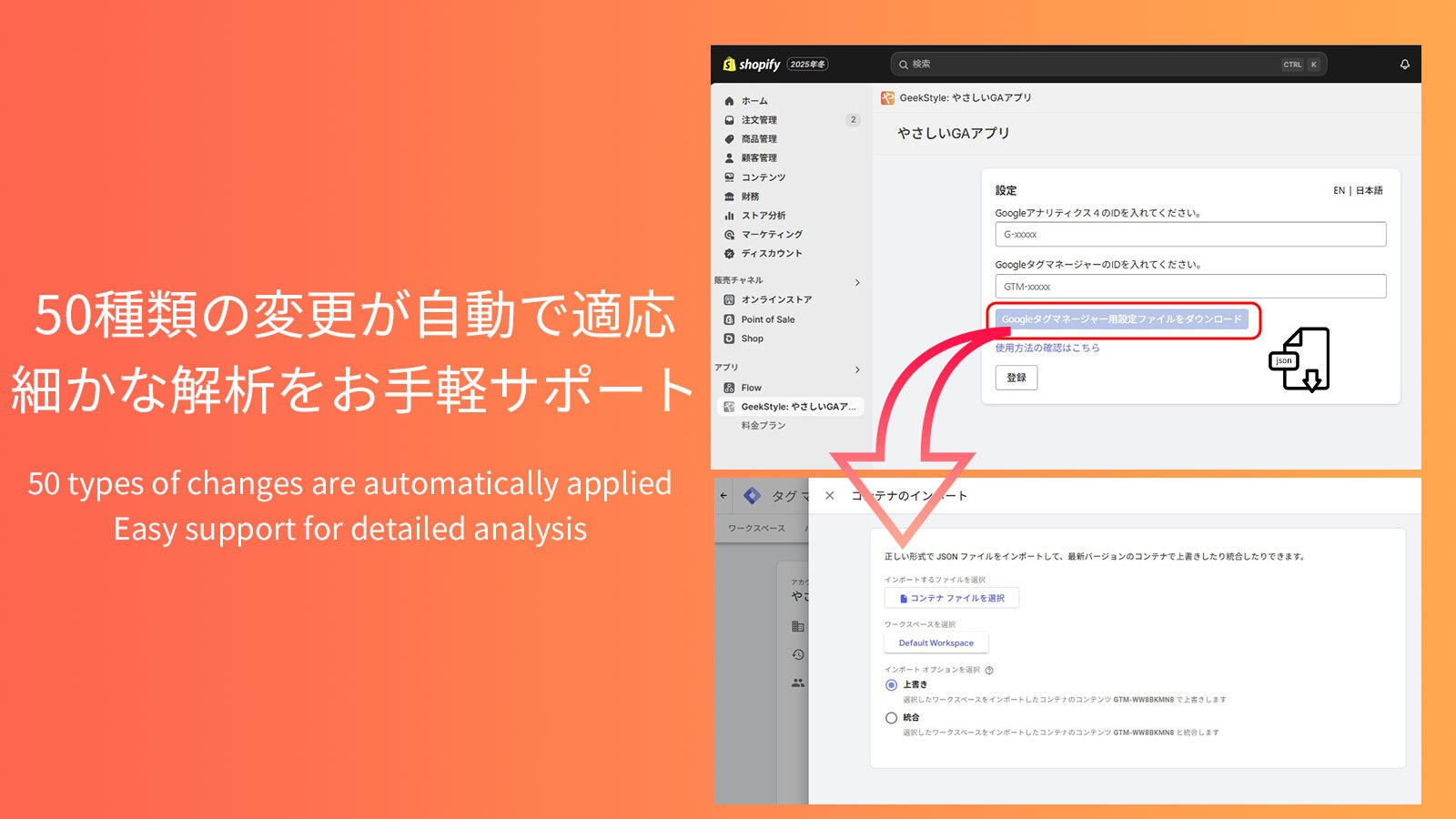Select the 上書き radio option
Image resolution: width=1456 pixels, height=819 pixels.
[x=891, y=685]
